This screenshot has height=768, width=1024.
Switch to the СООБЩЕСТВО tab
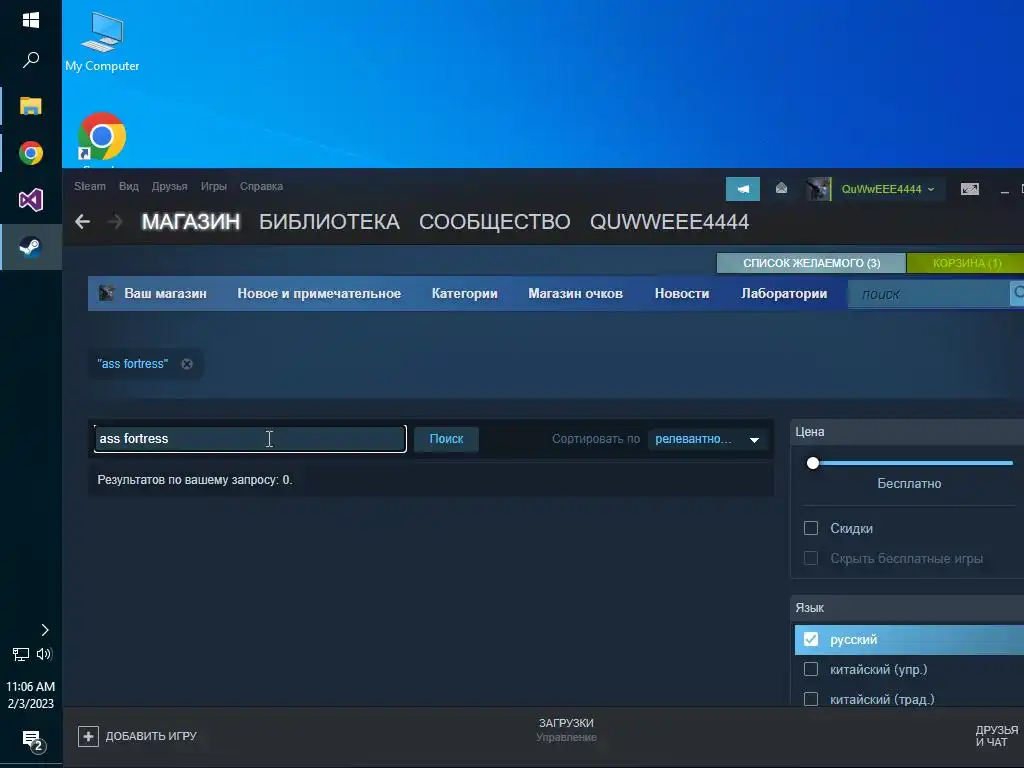coord(494,222)
